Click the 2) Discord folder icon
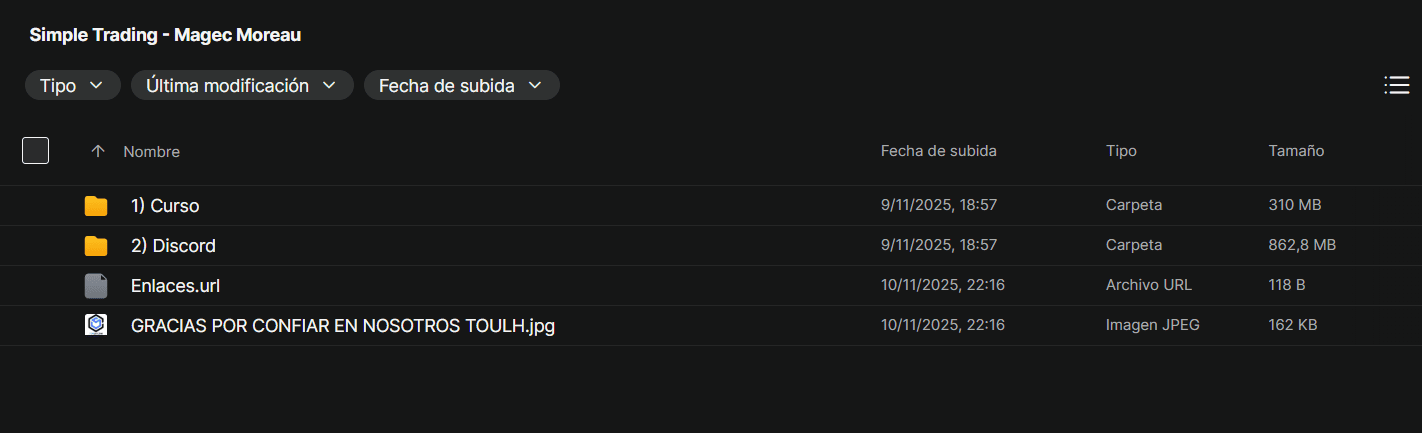The width and height of the screenshot is (1422, 433). coord(96,246)
